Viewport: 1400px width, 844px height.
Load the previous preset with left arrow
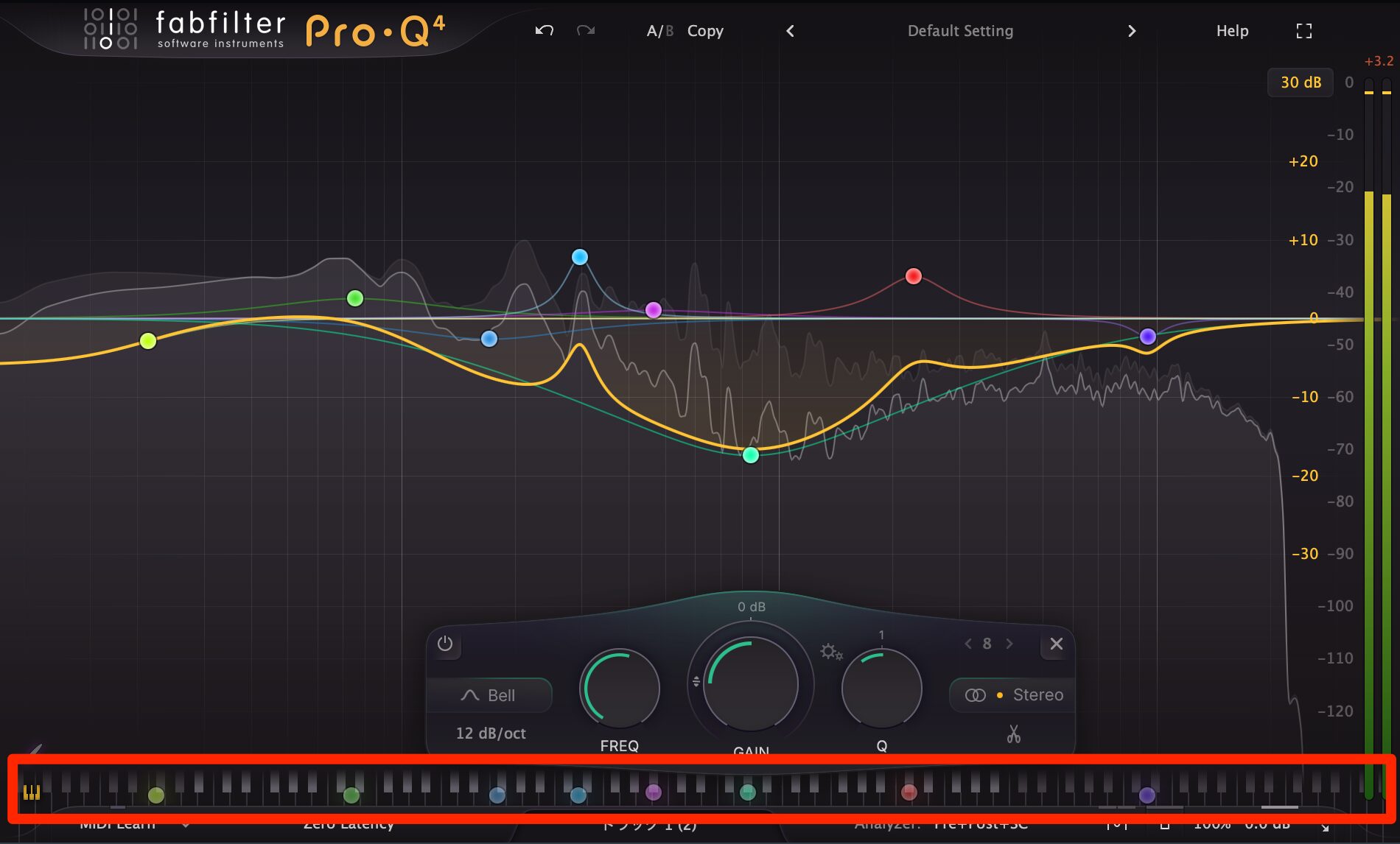tap(790, 31)
